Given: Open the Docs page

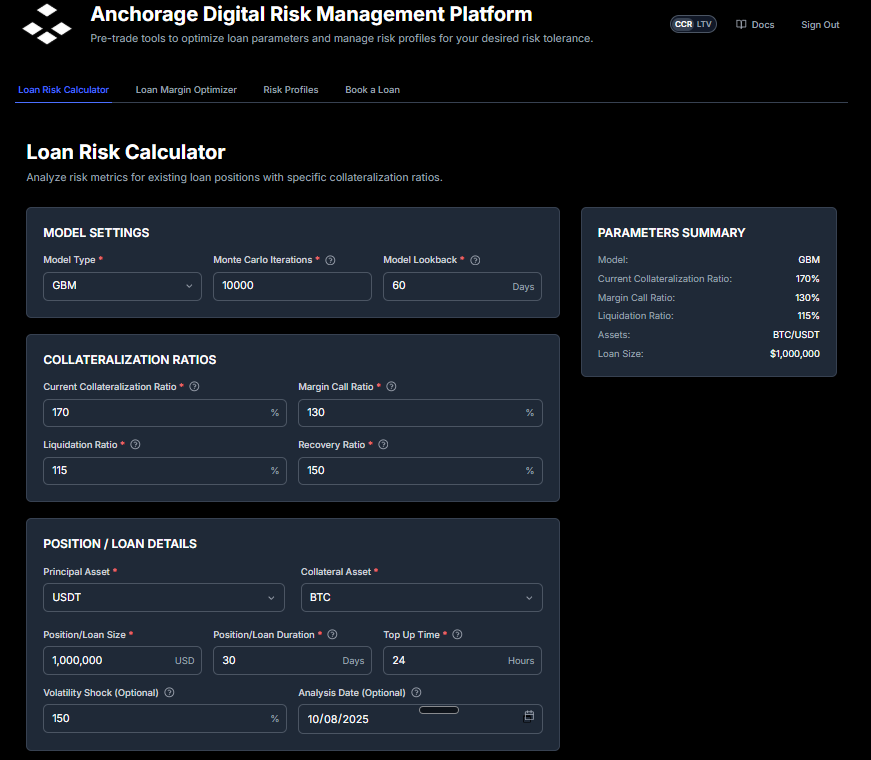Looking at the screenshot, I should (755, 24).
